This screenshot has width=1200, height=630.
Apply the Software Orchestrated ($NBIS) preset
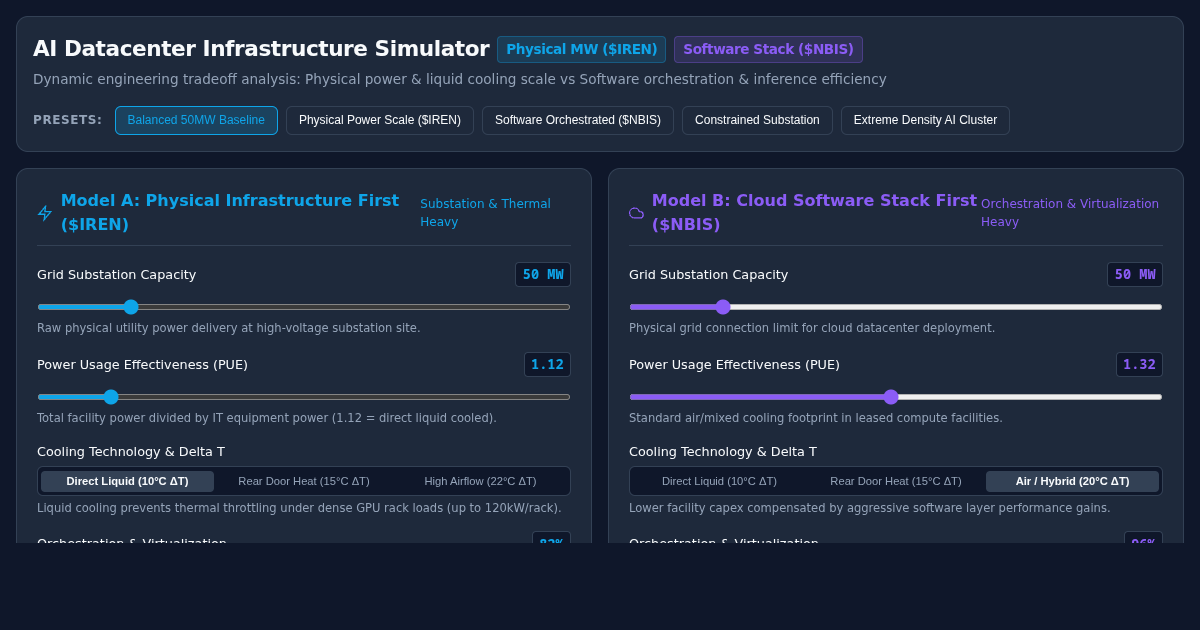[x=578, y=120]
